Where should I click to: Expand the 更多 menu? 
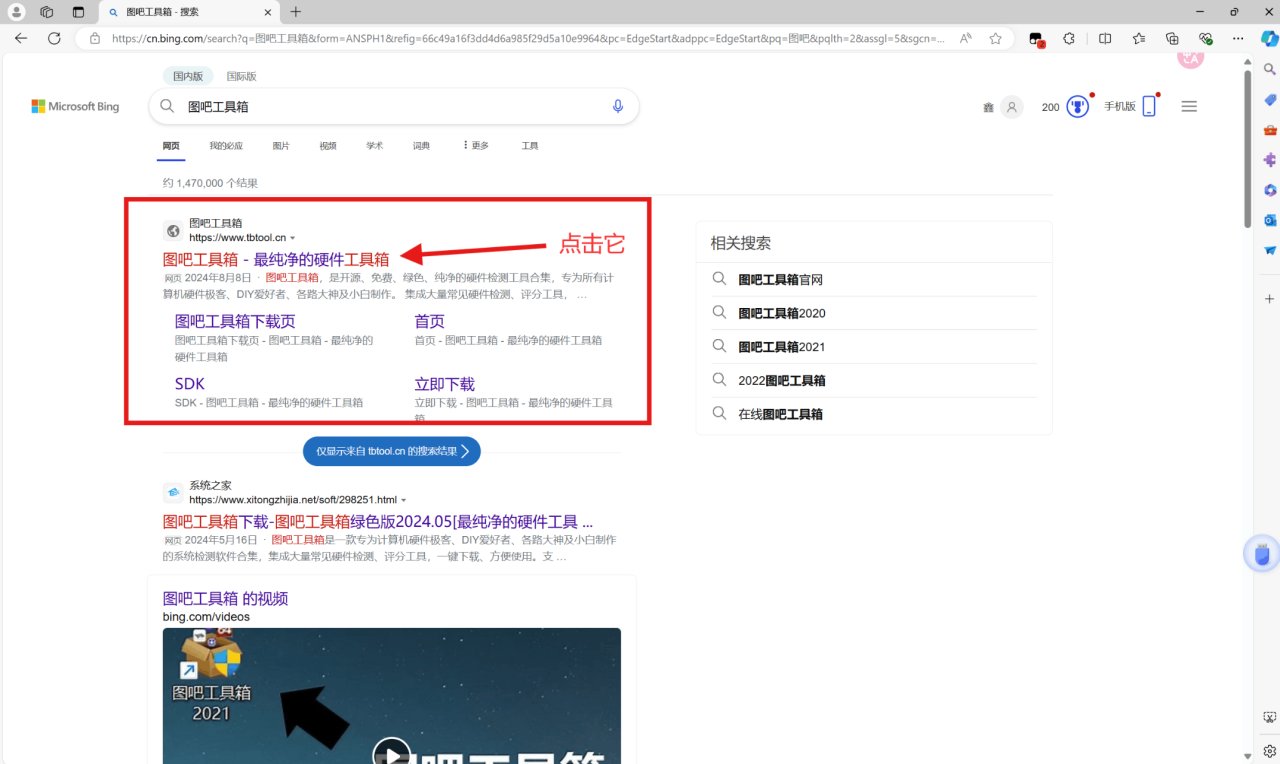(x=475, y=146)
